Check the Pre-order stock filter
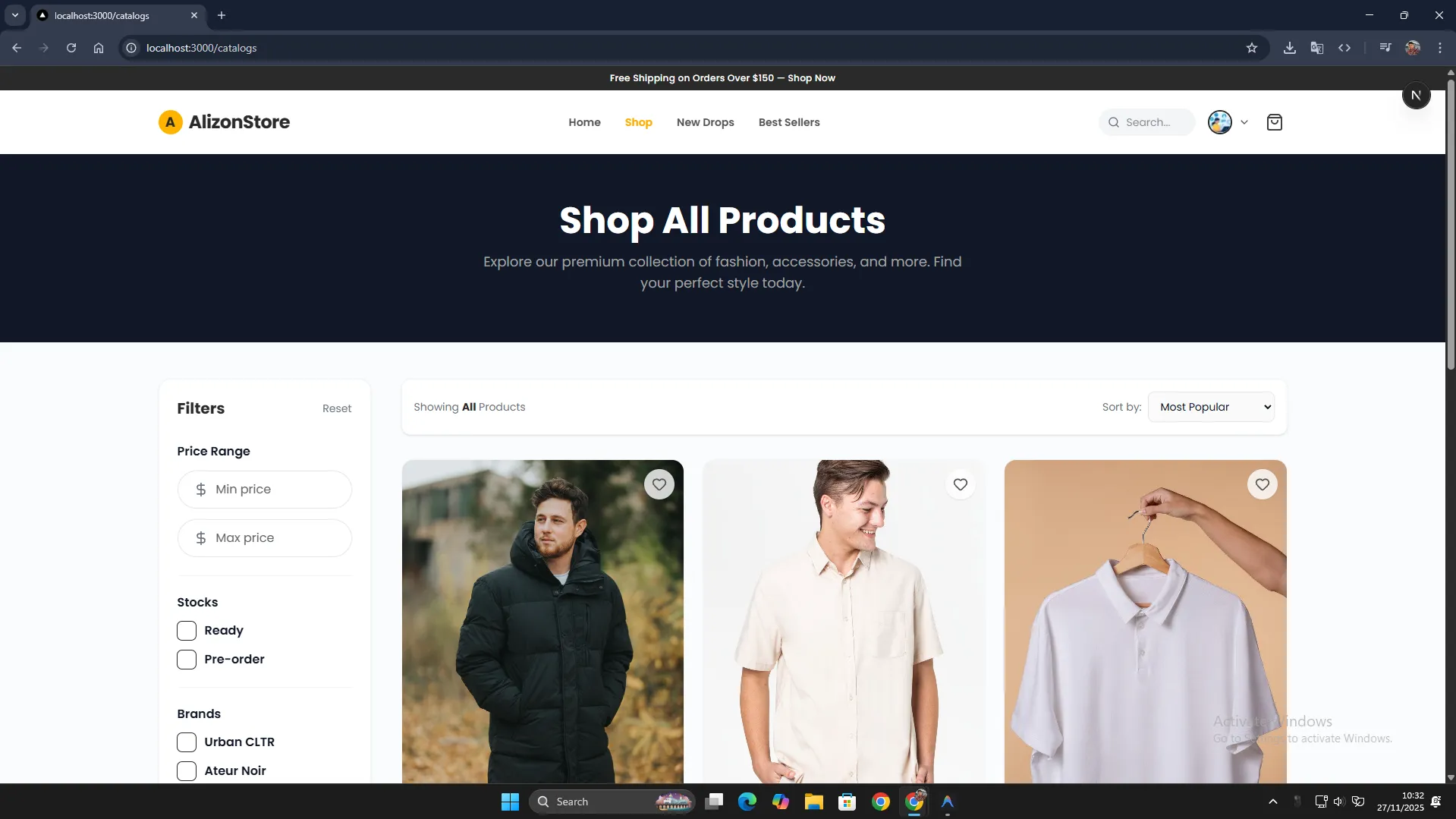 coord(187,660)
